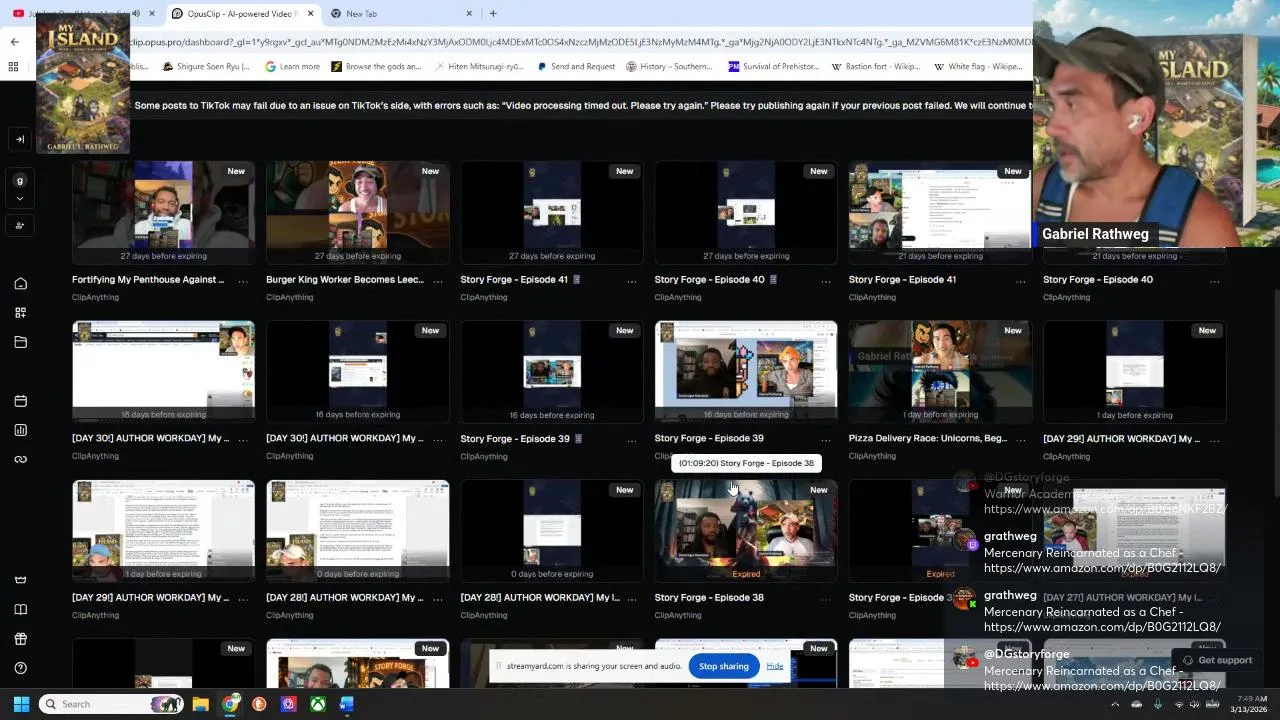Open the Pizza Delivery Race thumbnail

click(940, 371)
